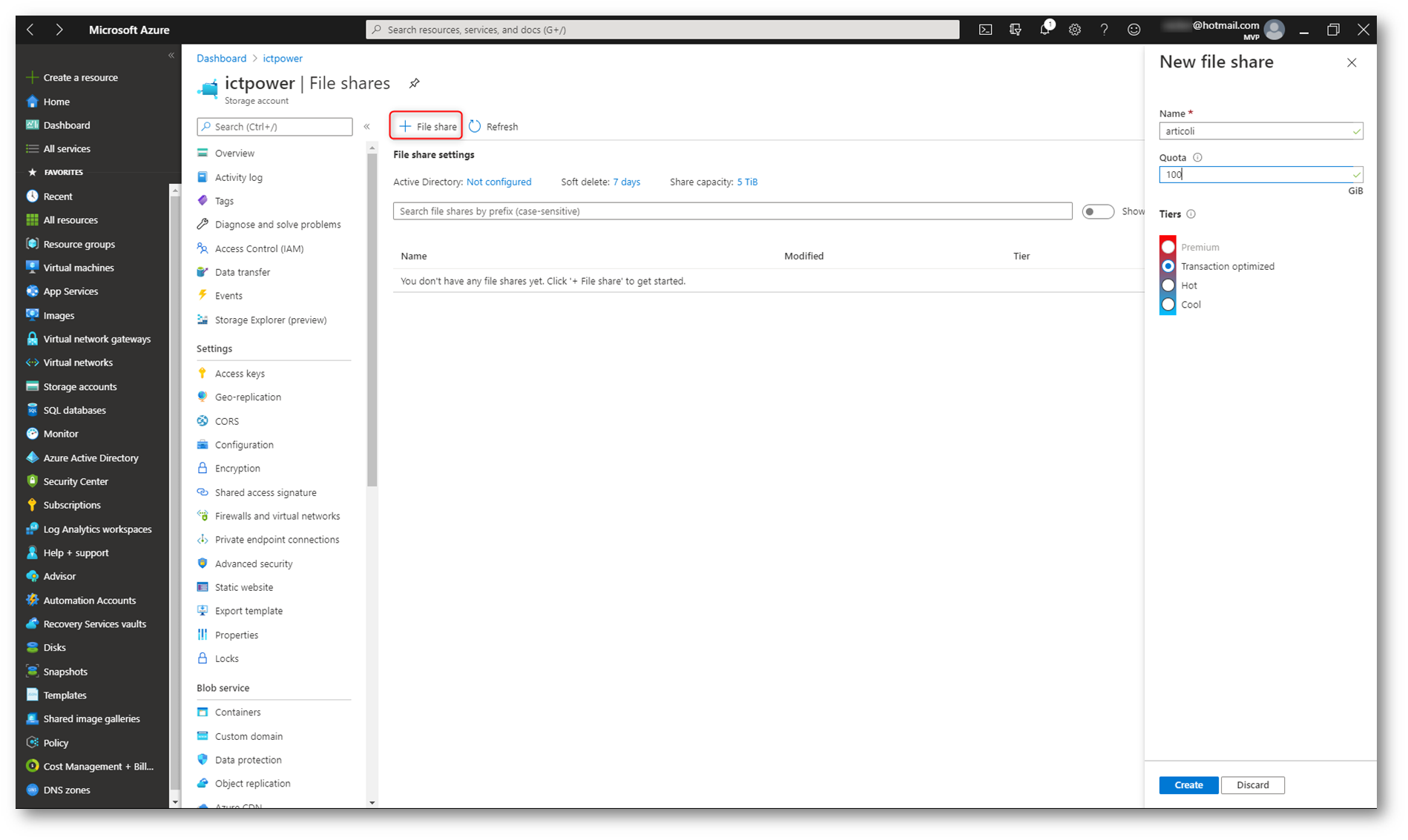The width and height of the screenshot is (1408, 840).
Task: Go to ictpower breadcrumb link
Action: pyautogui.click(x=283, y=59)
